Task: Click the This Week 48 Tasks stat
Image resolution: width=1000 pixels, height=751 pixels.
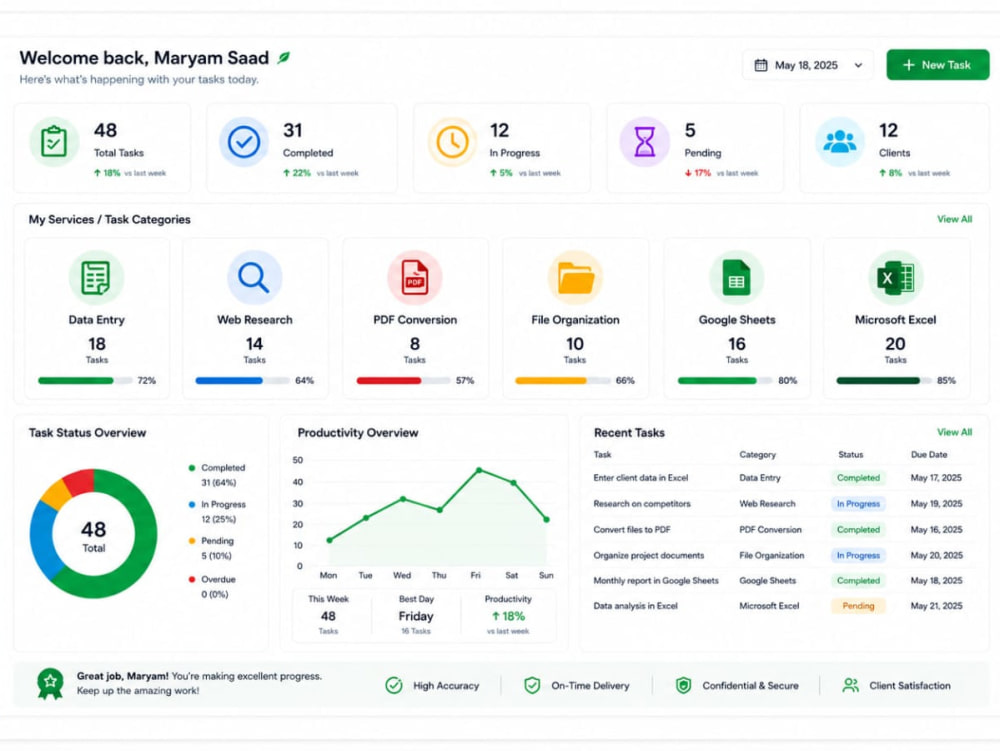Action: click(328, 615)
